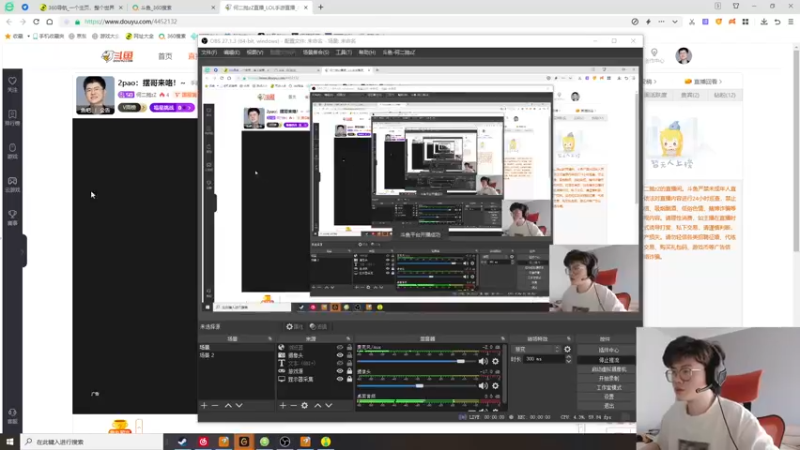The height and width of the screenshot is (450, 800).
Task: Remove the selected scene with the minus icon
Action: pyautogui.click(x=215, y=406)
